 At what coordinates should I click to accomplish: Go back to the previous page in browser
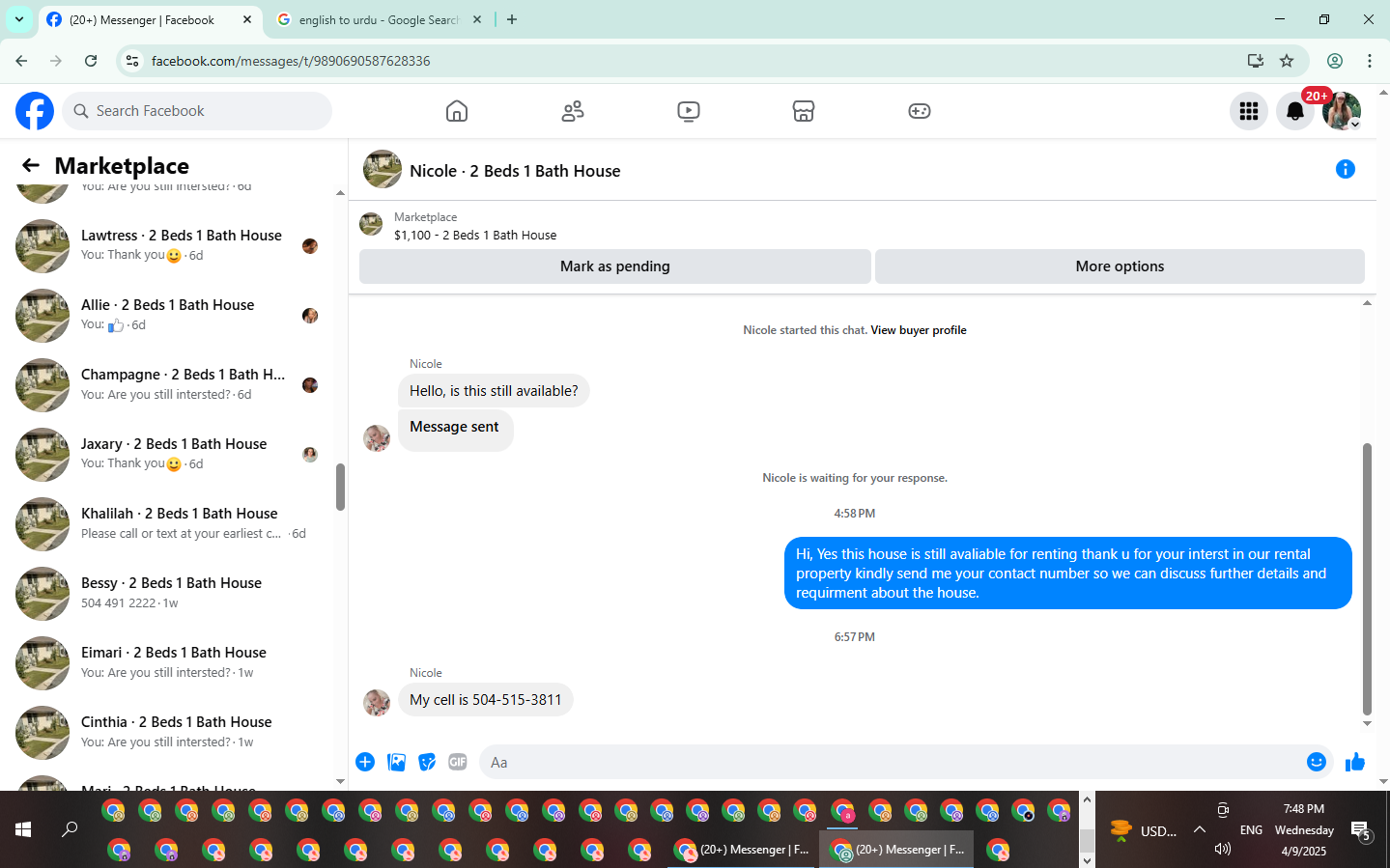pos(21,61)
